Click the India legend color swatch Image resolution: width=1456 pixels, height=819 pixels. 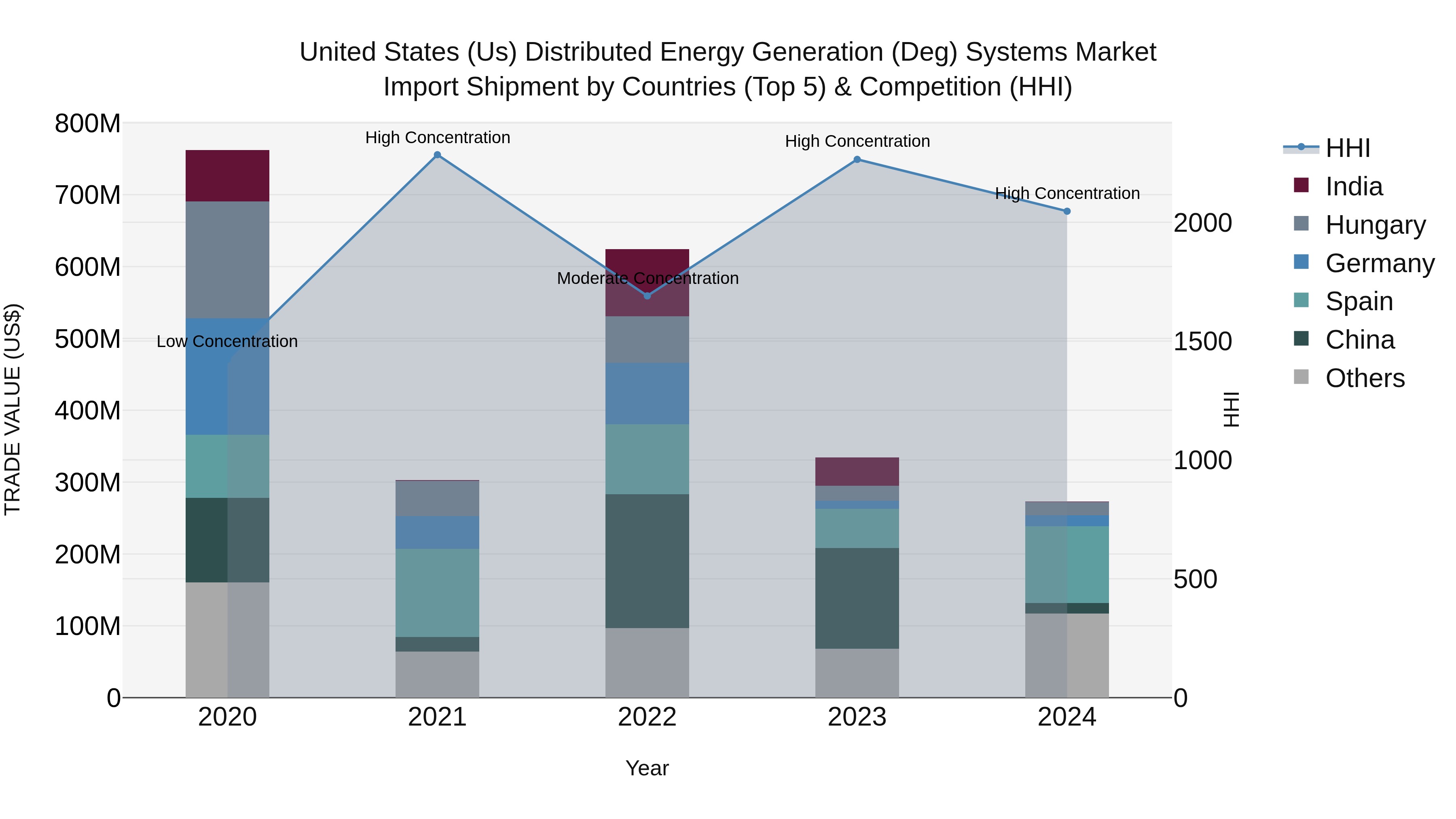(x=1301, y=185)
